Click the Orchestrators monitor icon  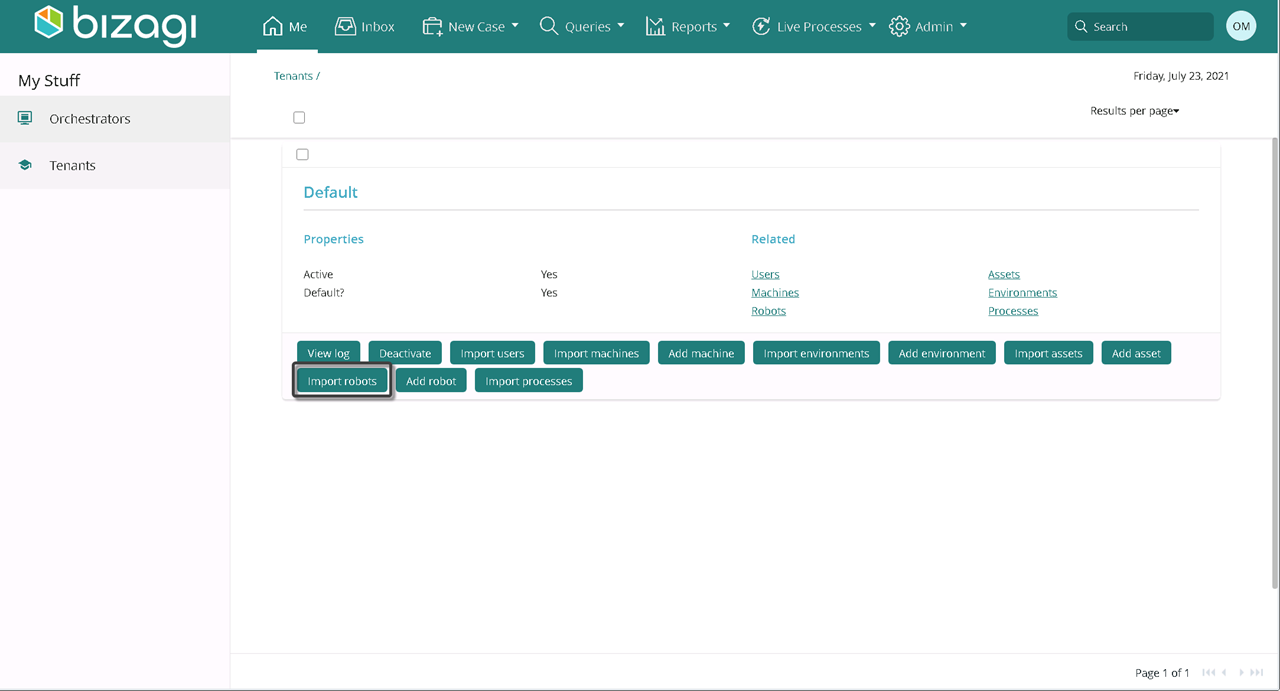tap(25, 118)
